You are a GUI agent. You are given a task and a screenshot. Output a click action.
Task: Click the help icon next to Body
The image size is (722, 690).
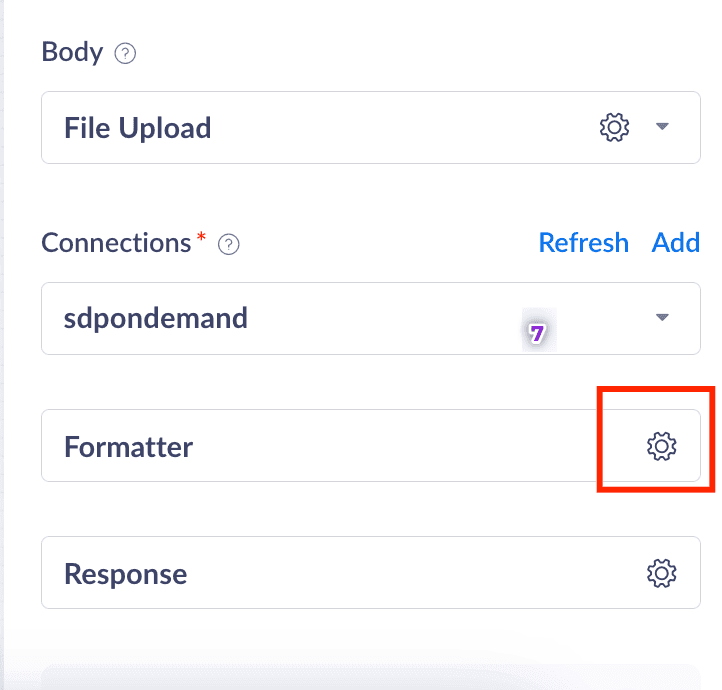(125, 54)
